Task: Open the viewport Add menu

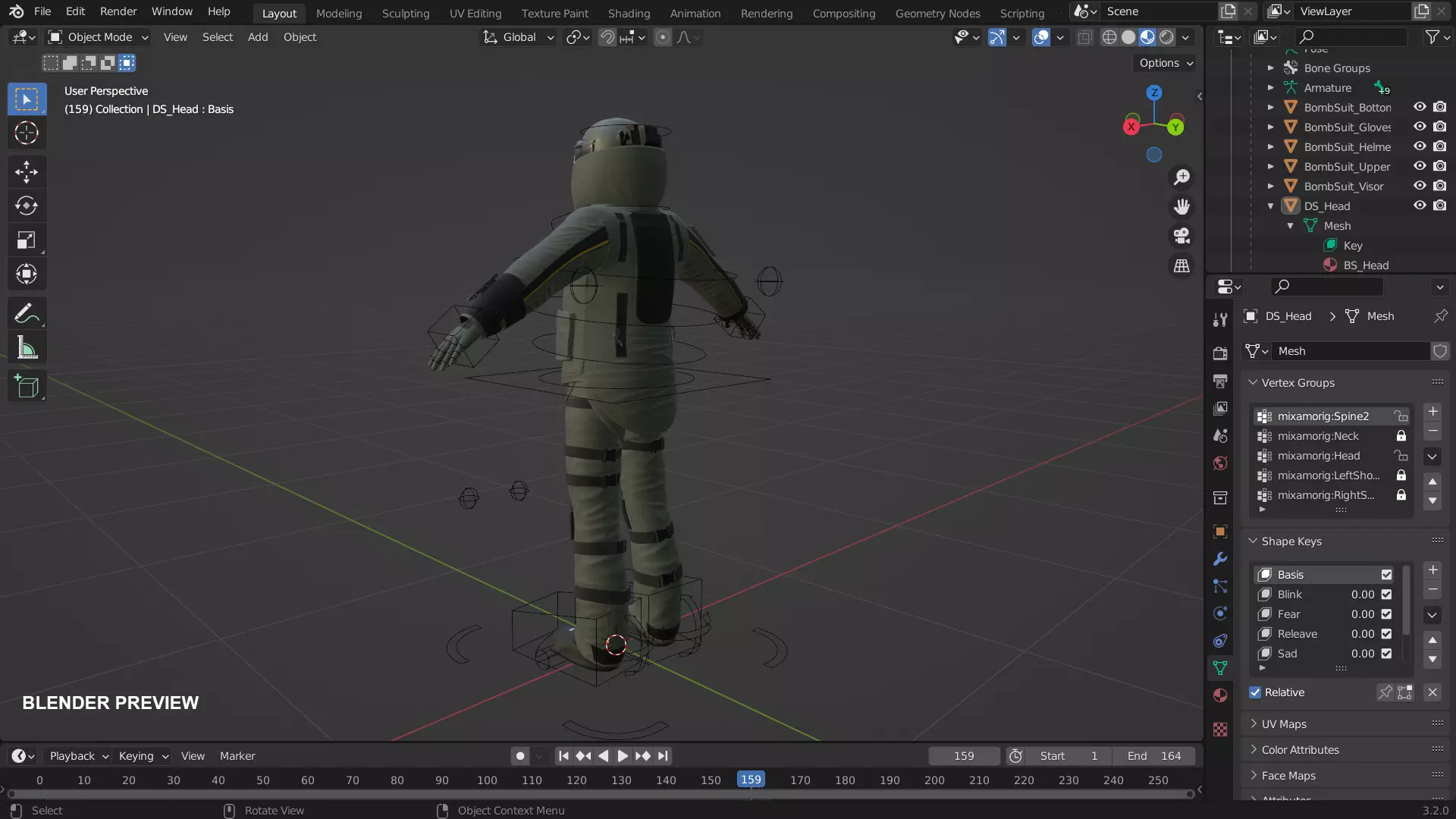Action: [x=258, y=37]
